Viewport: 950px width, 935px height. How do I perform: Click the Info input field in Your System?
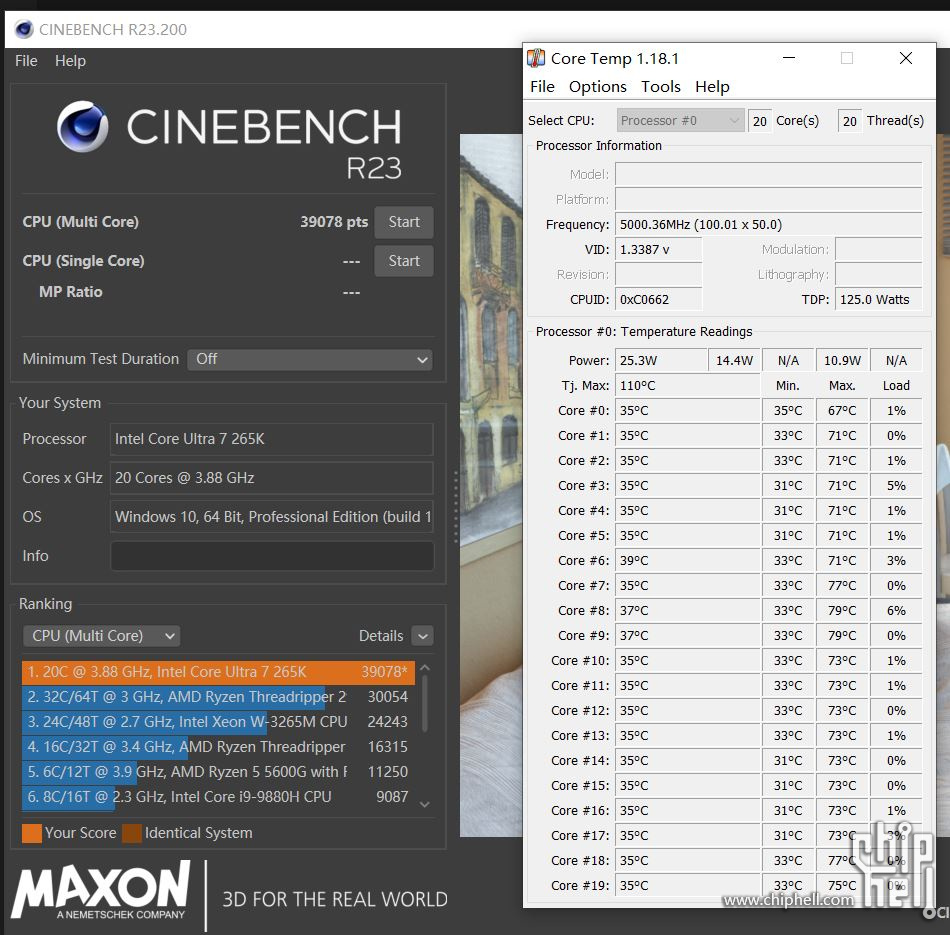(x=272, y=556)
